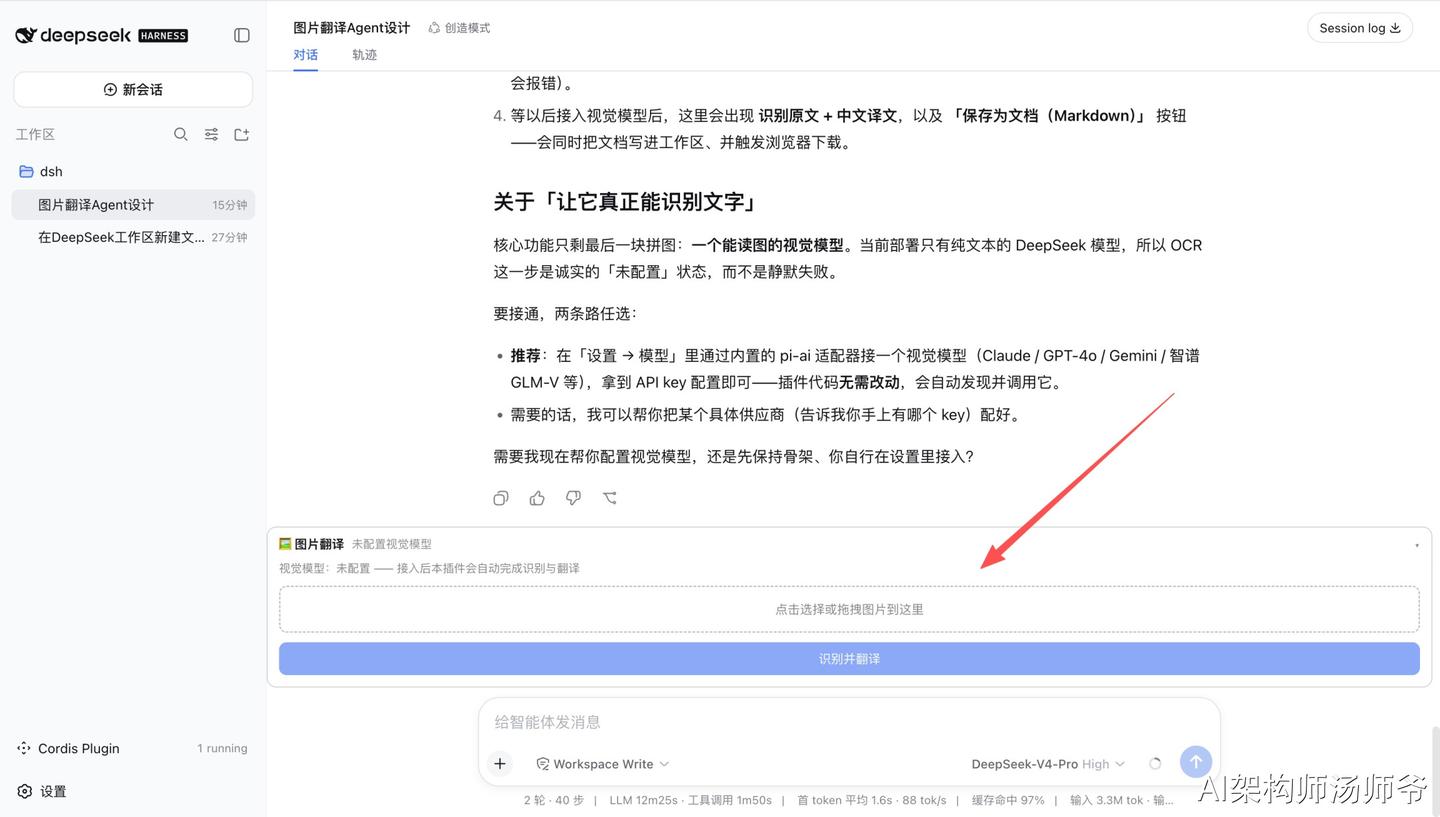Click the heading 关于「让它真正能识别文字」
The width and height of the screenshot is (1440, 817).
click(x=627, y=202)
